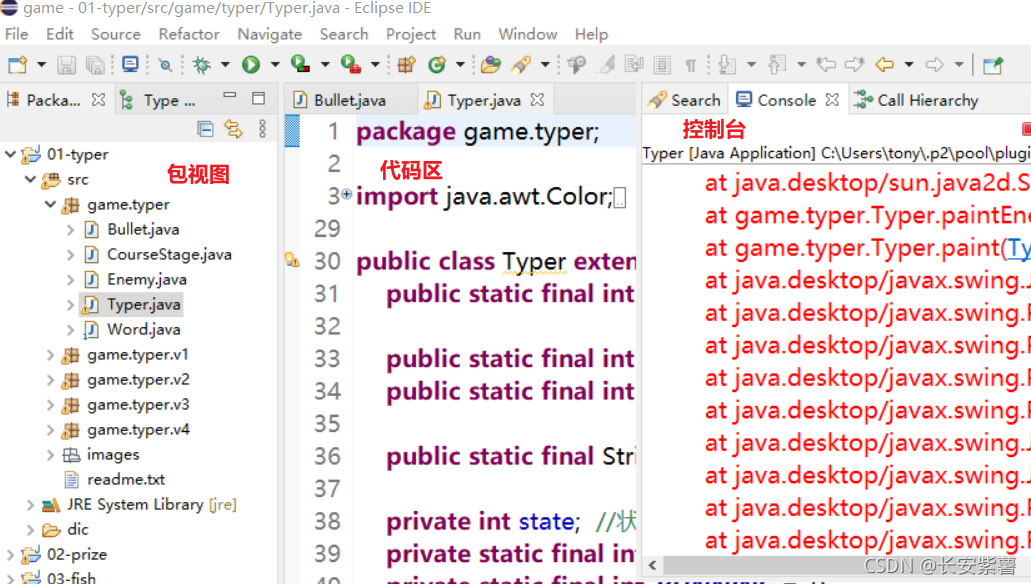This screenshot has height=584, width=1031.
Task: Click the External Tools run icon
Action: 350,64
